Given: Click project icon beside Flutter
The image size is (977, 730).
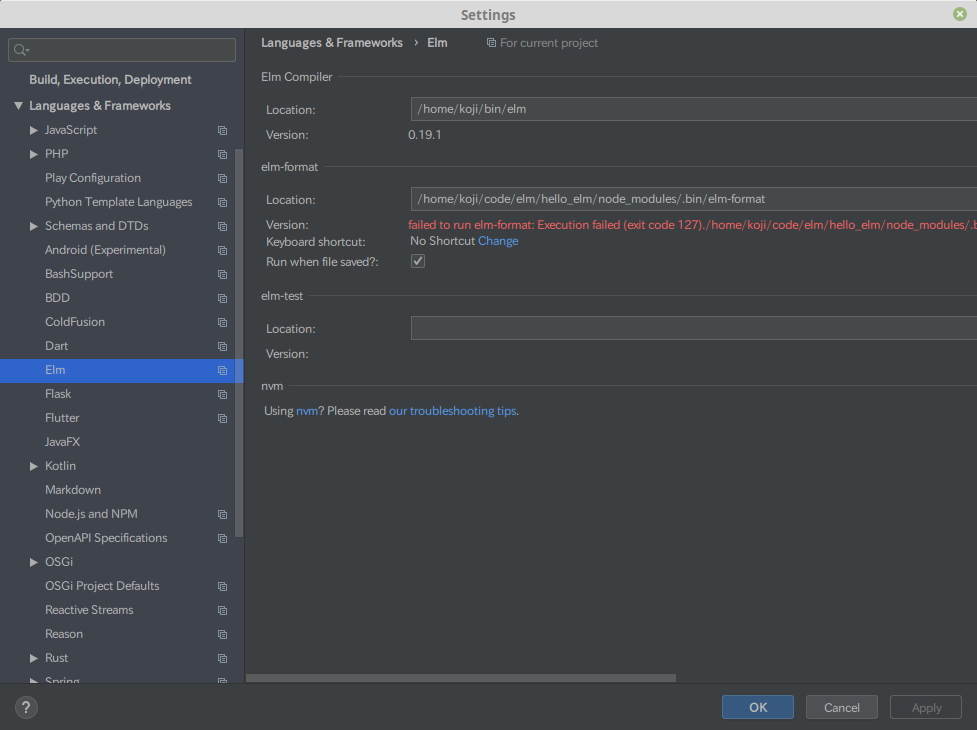Looking at the screenshot, I should click(222, 418).
